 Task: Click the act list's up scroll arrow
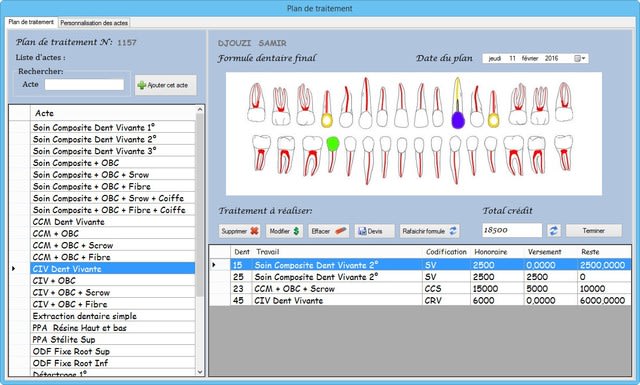point(200,109)
